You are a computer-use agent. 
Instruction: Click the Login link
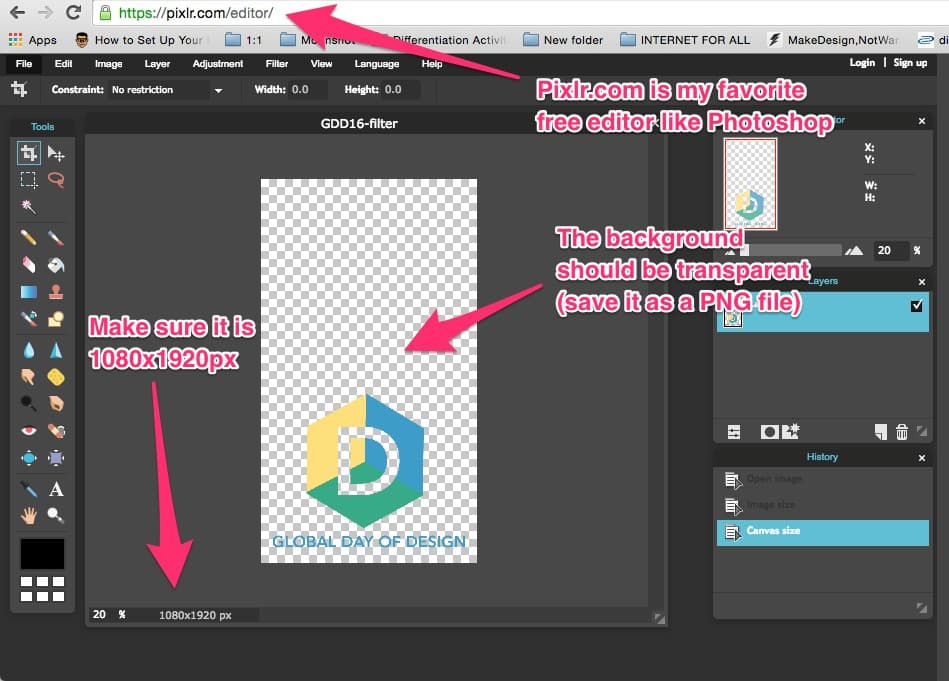(862, 62)
